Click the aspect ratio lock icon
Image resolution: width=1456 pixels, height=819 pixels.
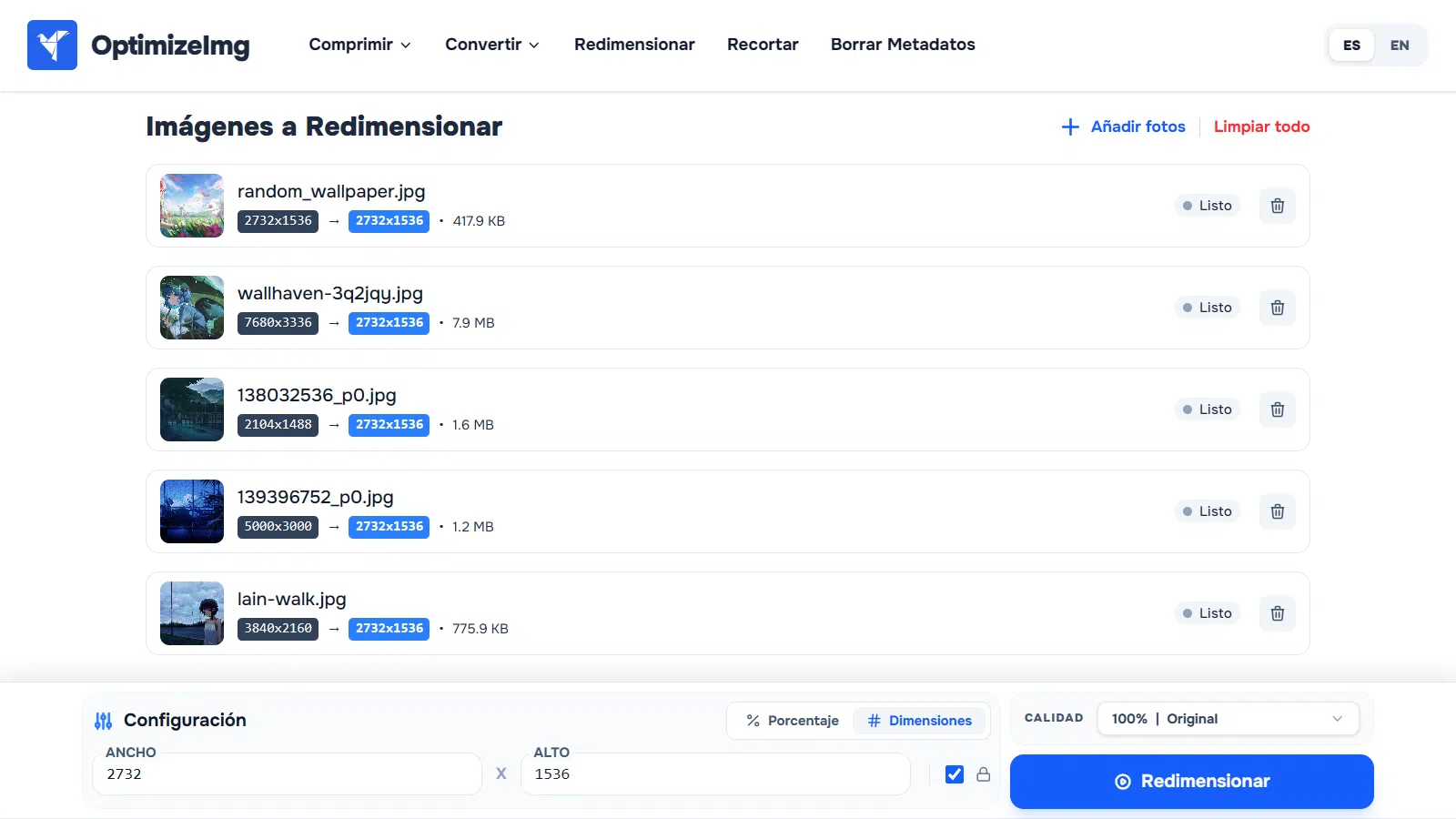[983, 774]
